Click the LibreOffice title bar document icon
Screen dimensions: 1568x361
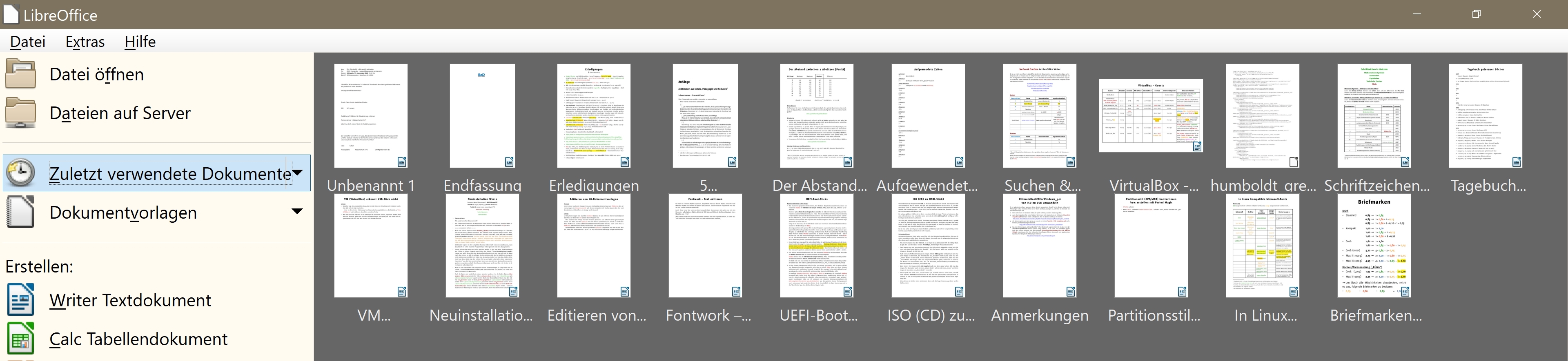point(10,15)
